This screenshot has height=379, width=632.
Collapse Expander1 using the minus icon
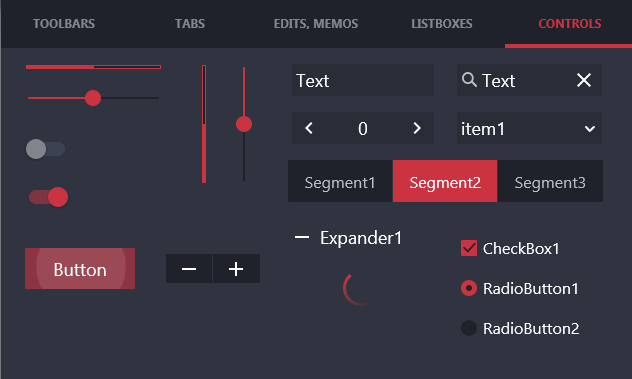pos(302,237)
